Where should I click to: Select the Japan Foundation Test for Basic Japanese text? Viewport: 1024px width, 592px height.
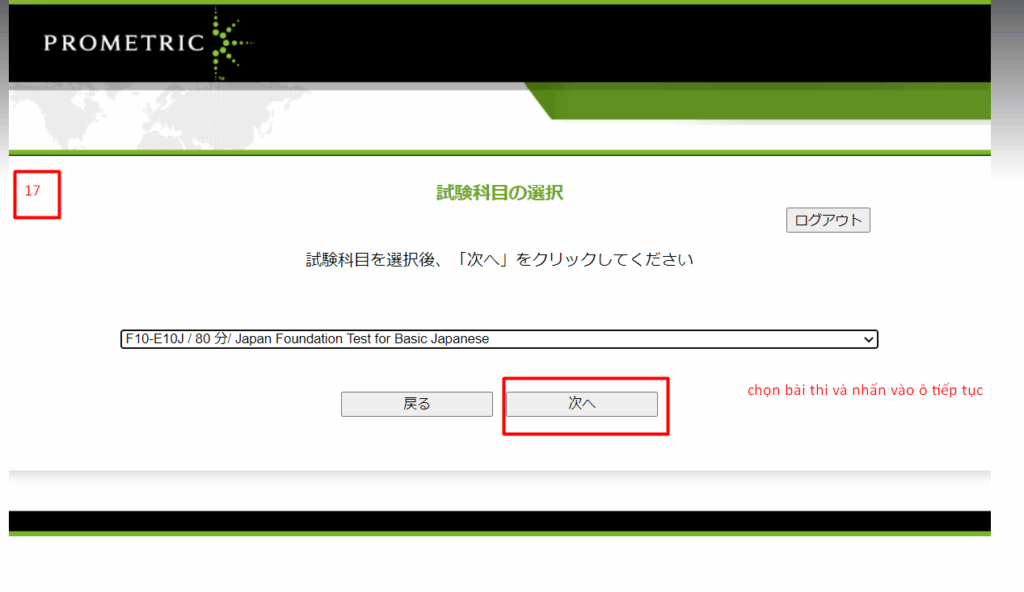[x=362, y=340]
